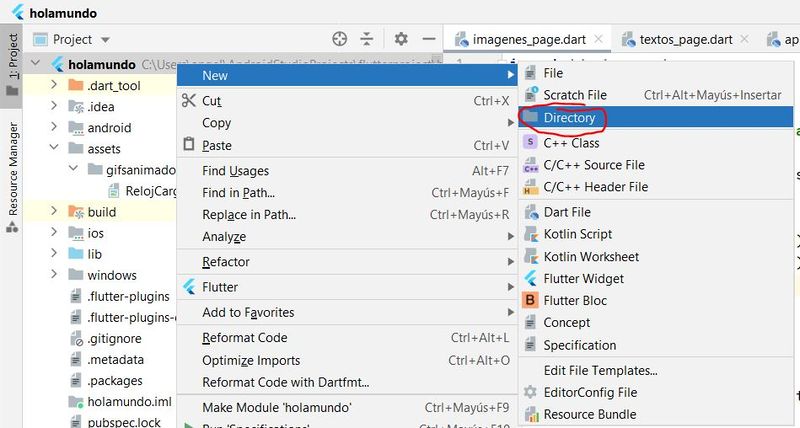Open the Refactor submenu
This screenshot has height=428, width=800.
[347, 262]
